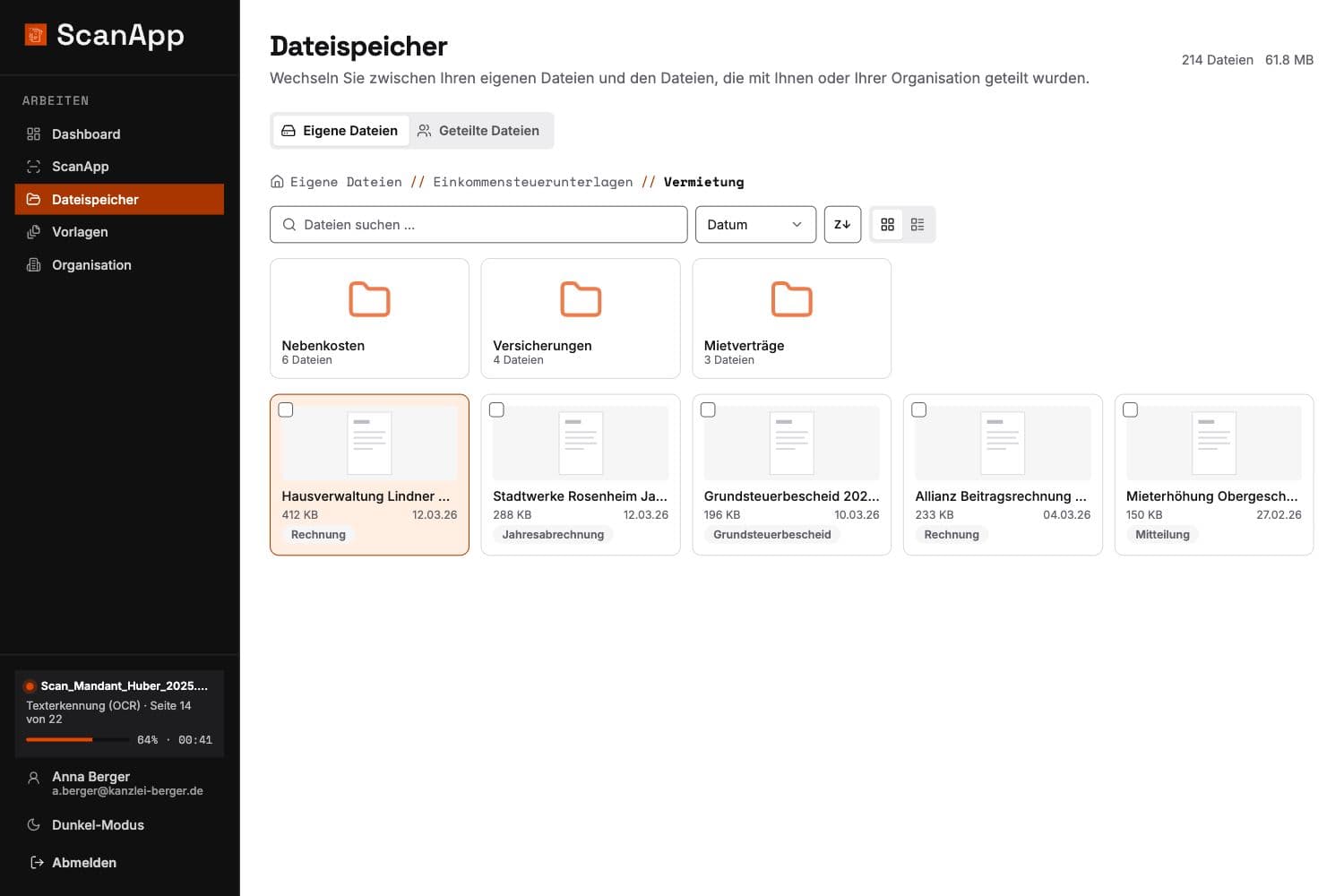
Task: Navigate to Eigene Dateien breadcrumb link
Action: click(x=346, y=182)
